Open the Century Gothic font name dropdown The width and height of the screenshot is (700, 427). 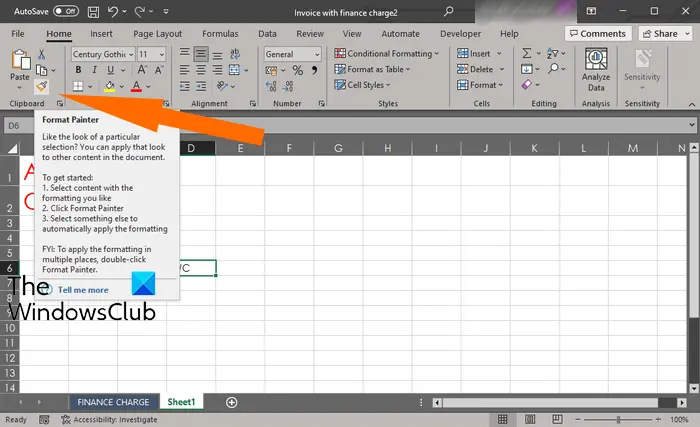131,54
